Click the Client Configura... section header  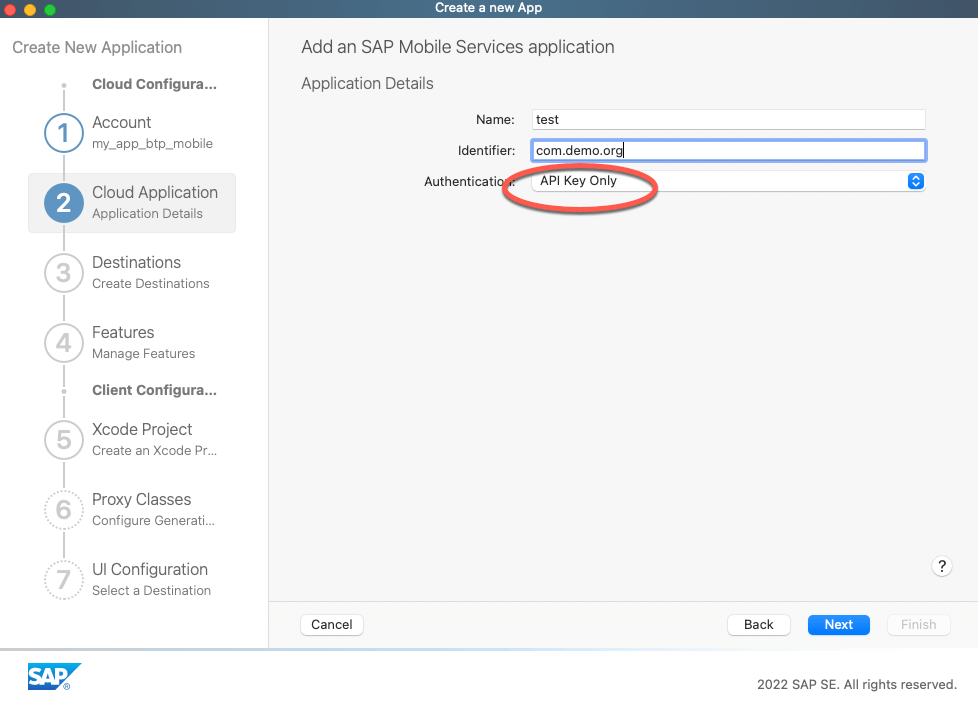(x=155, y=390)
